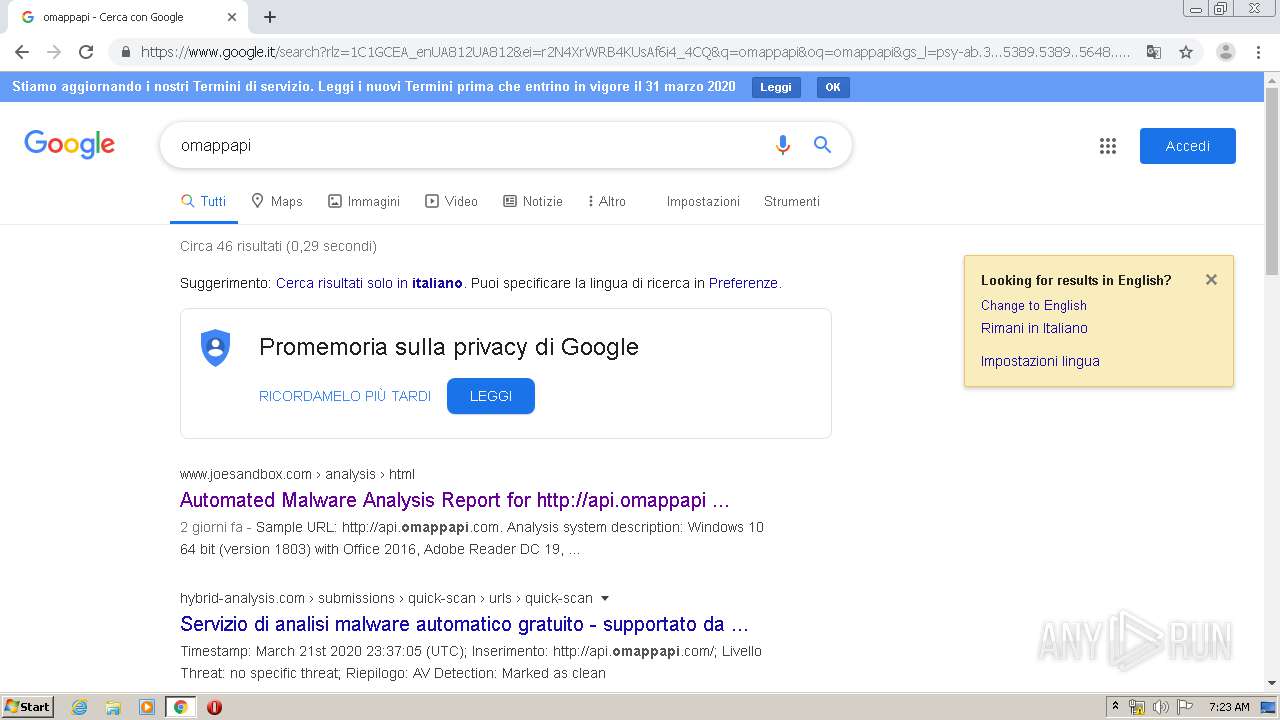Bookmark this page with star icon
This screenshot has width=1280, height=720.
[1186, 52]
